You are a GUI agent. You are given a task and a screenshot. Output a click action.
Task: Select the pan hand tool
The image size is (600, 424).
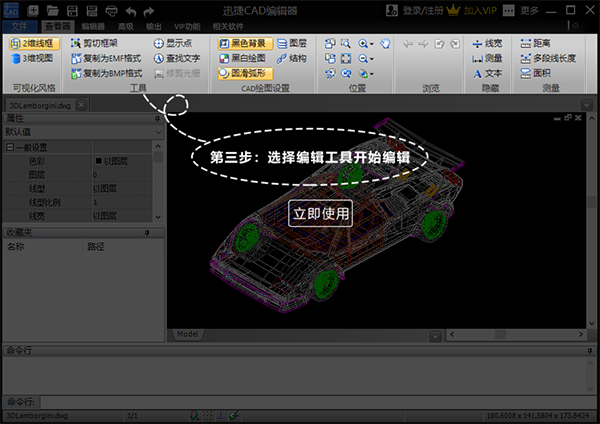point(385,43)
